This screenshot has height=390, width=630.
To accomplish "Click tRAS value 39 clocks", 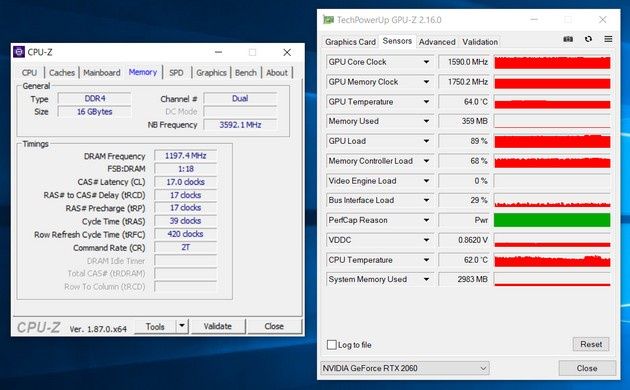I will pyautogui.click(x=185, y=221).
